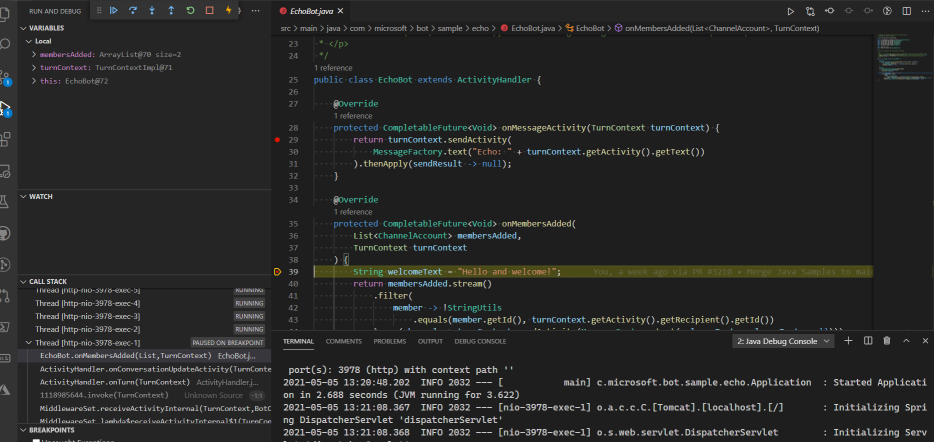The image size is (934, 442).
Task: Open the Java Debug Console terminal dropdown
Action: coord(781,341)
